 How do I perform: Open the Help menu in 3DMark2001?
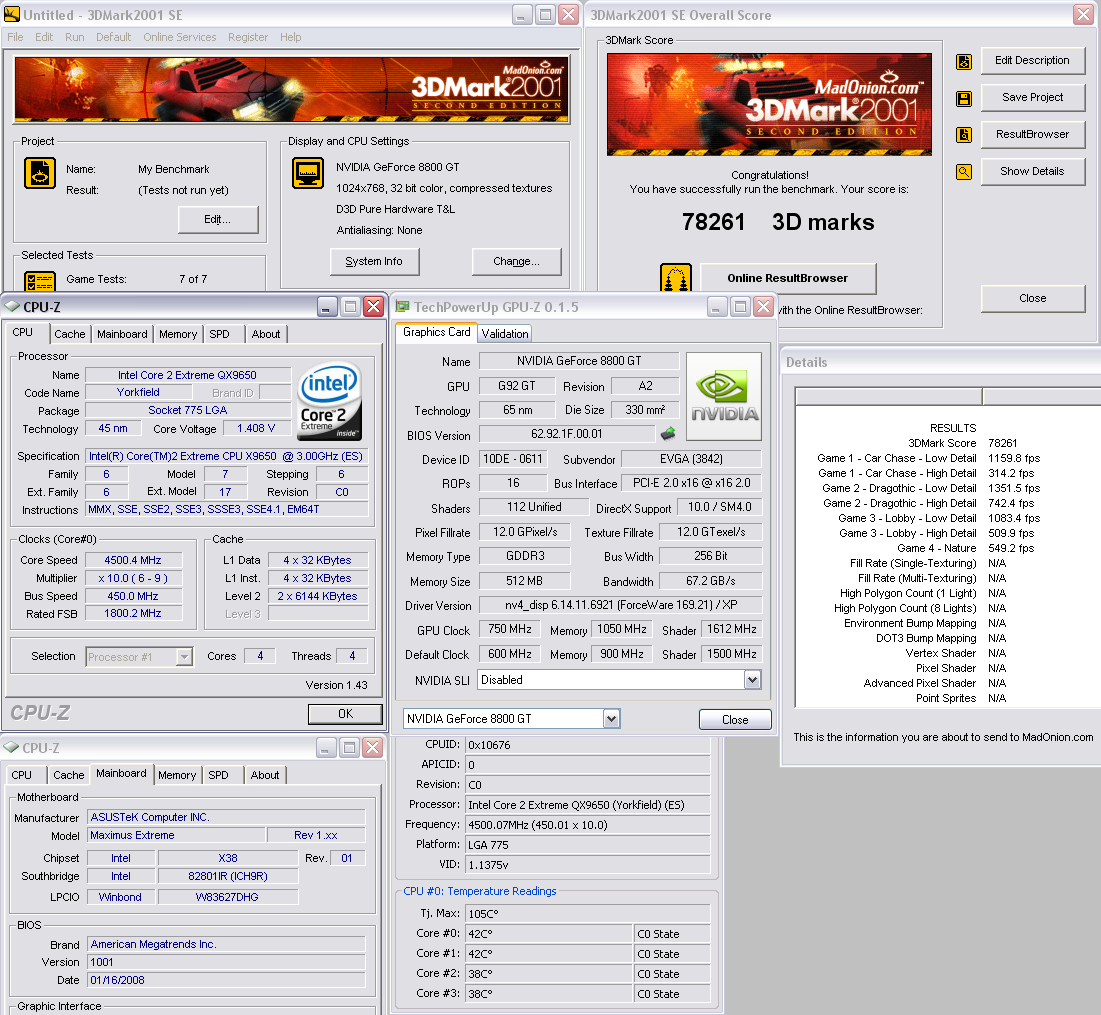click(x=291, y=37)
